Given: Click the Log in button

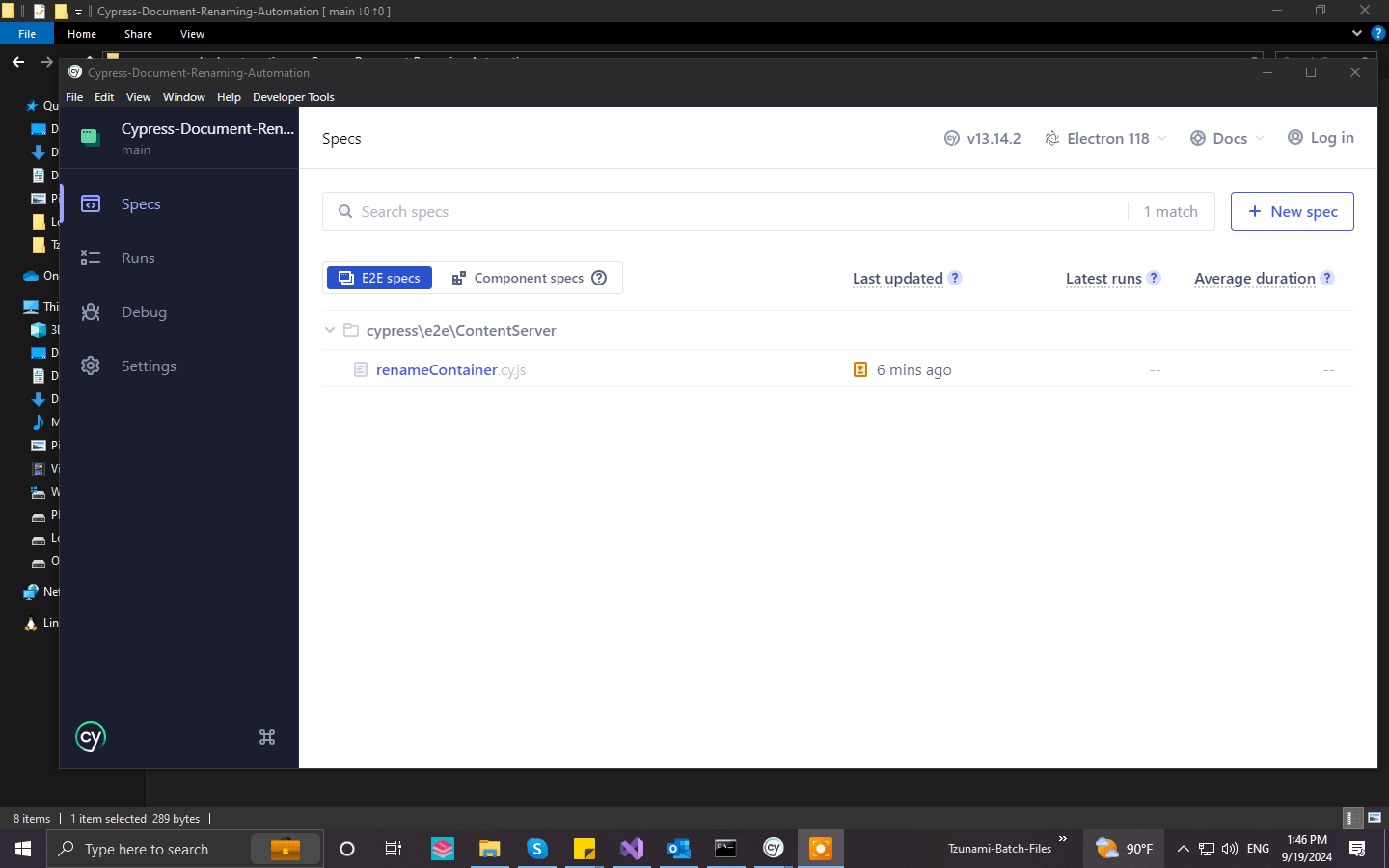Looking at the screenshot, I should pos(1321,137).
